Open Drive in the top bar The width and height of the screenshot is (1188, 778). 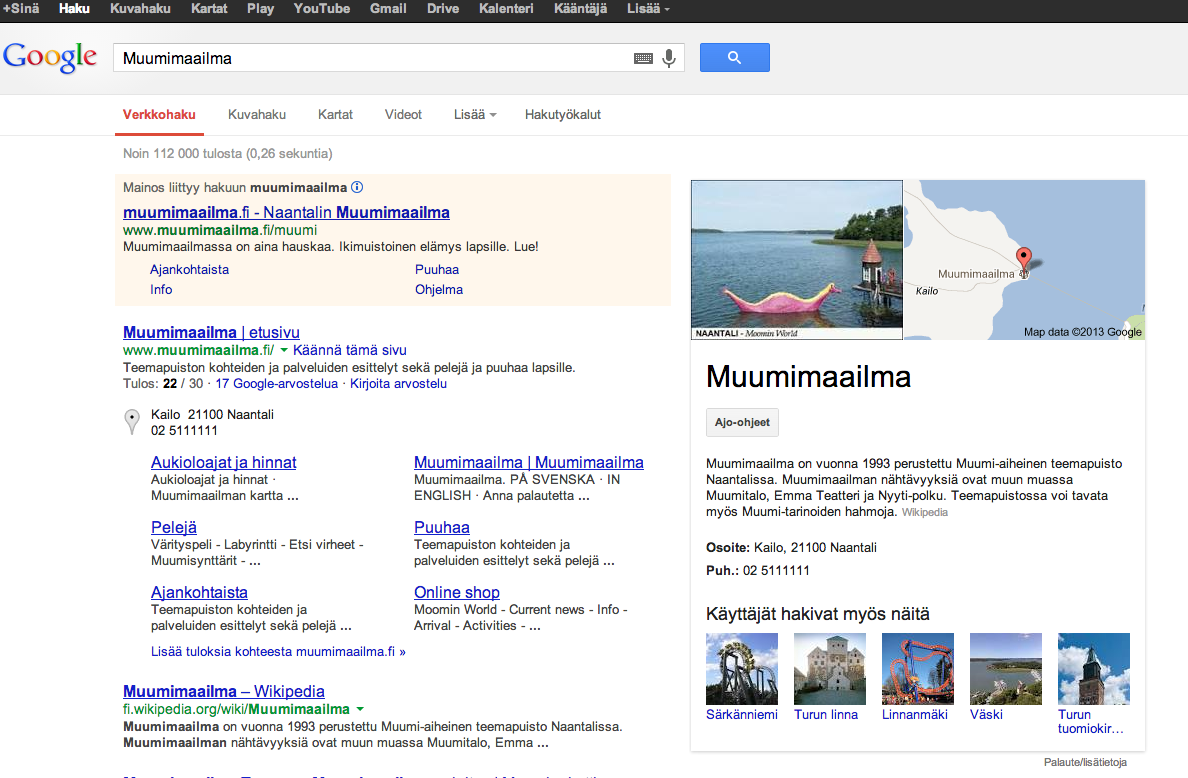tap(442, 9)
